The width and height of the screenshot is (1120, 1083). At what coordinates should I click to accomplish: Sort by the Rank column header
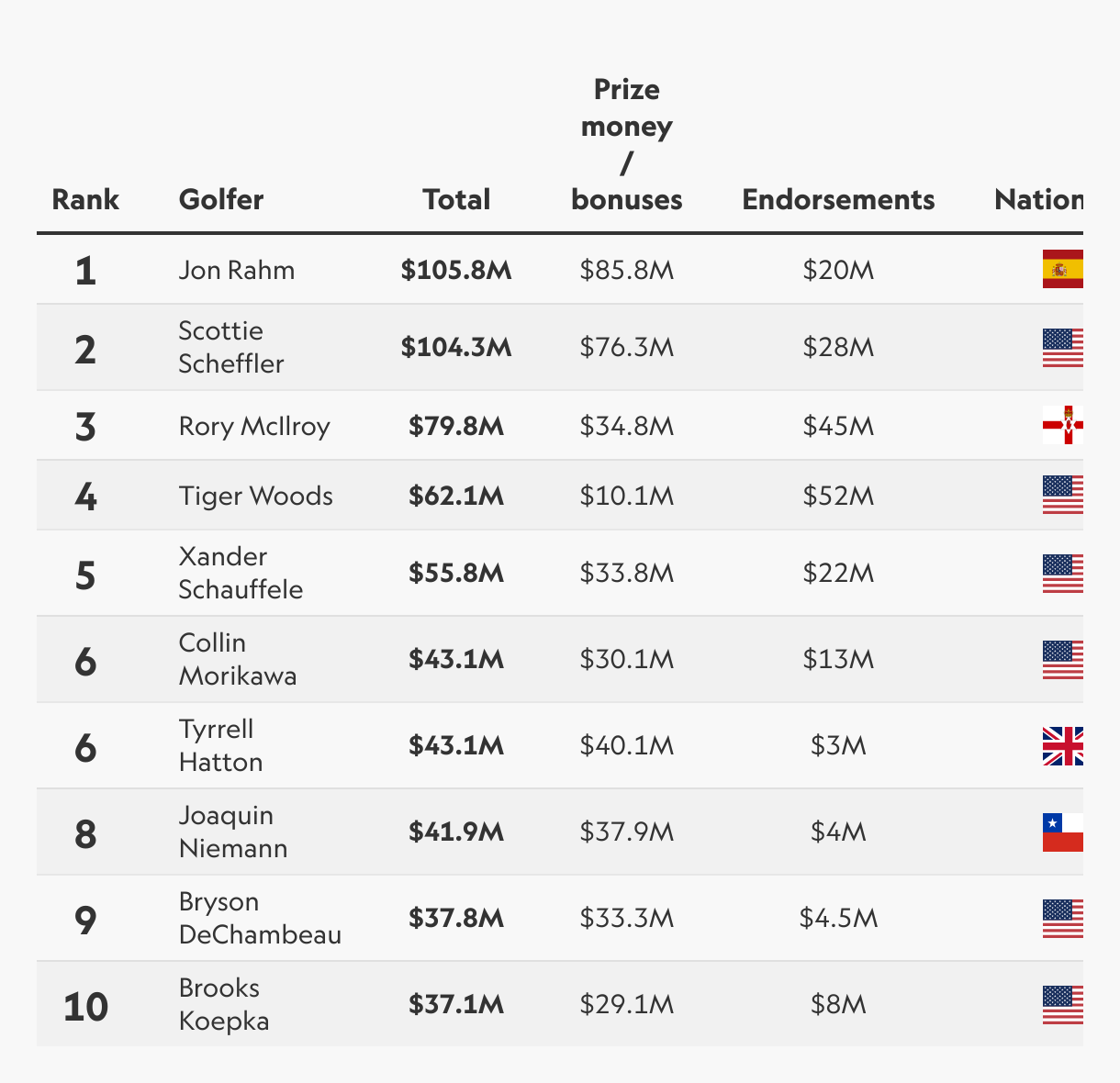click(x=85, y=199)
